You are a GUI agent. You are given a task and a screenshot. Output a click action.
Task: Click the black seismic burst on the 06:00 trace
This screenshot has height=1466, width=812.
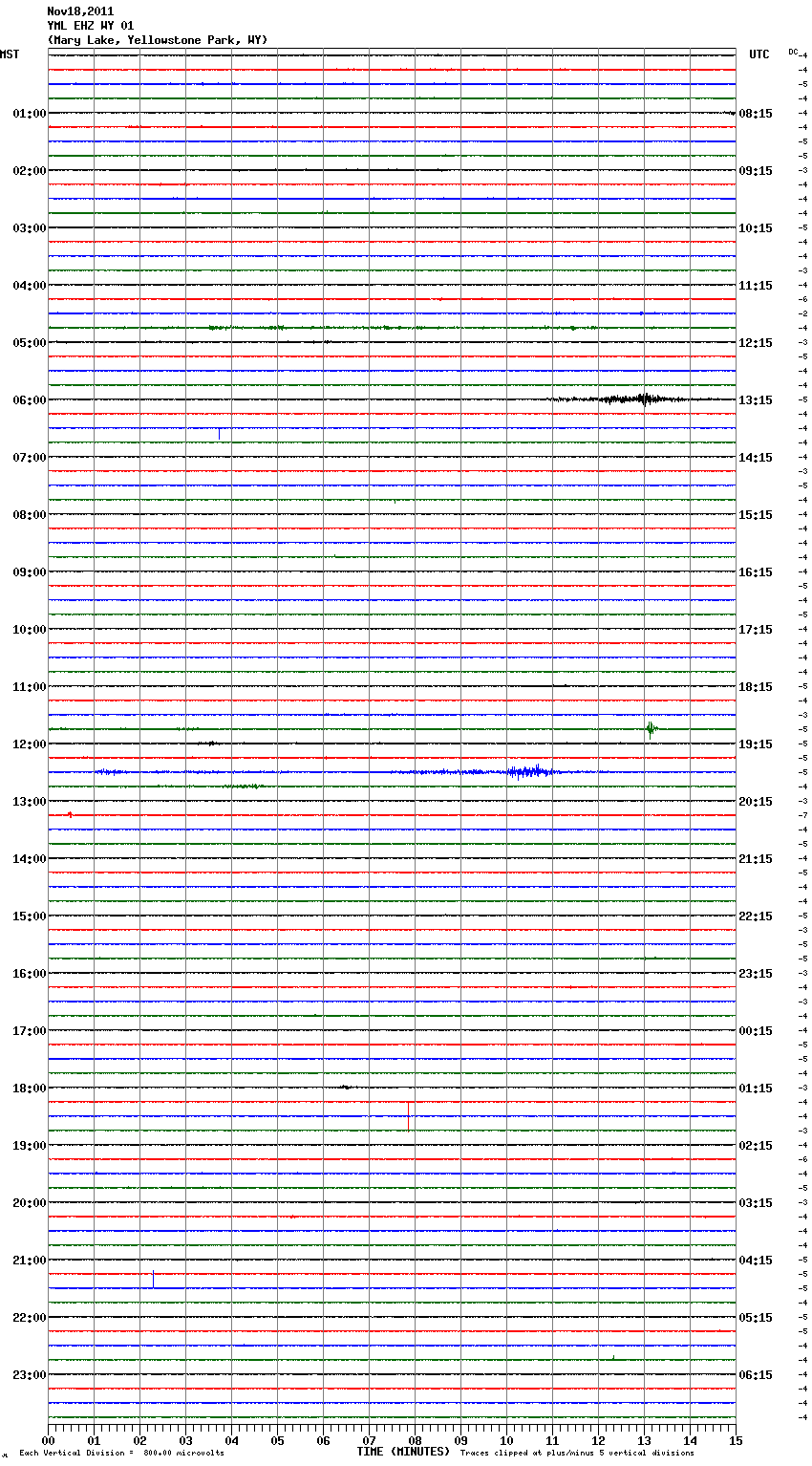pyautogui.click(x=630, y=399)
